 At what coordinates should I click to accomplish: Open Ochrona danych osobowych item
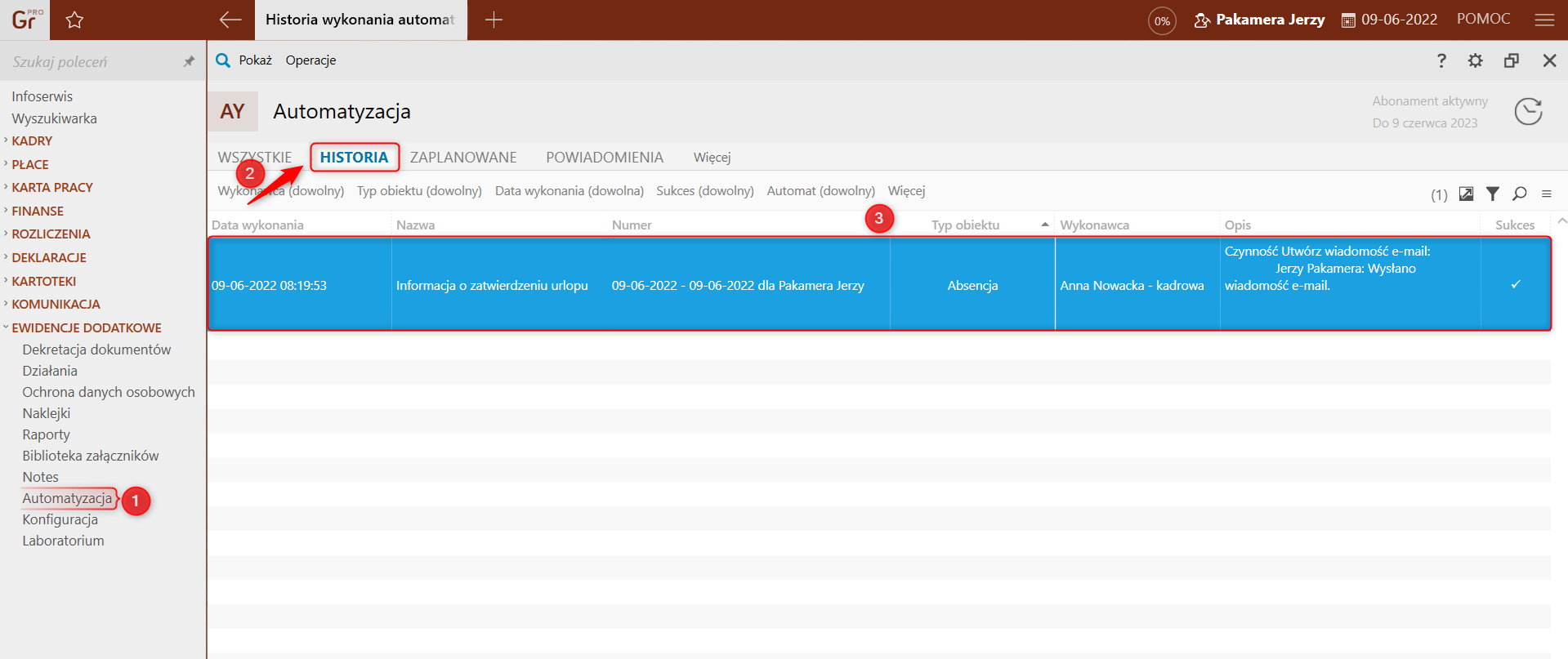tap(109, 392)
